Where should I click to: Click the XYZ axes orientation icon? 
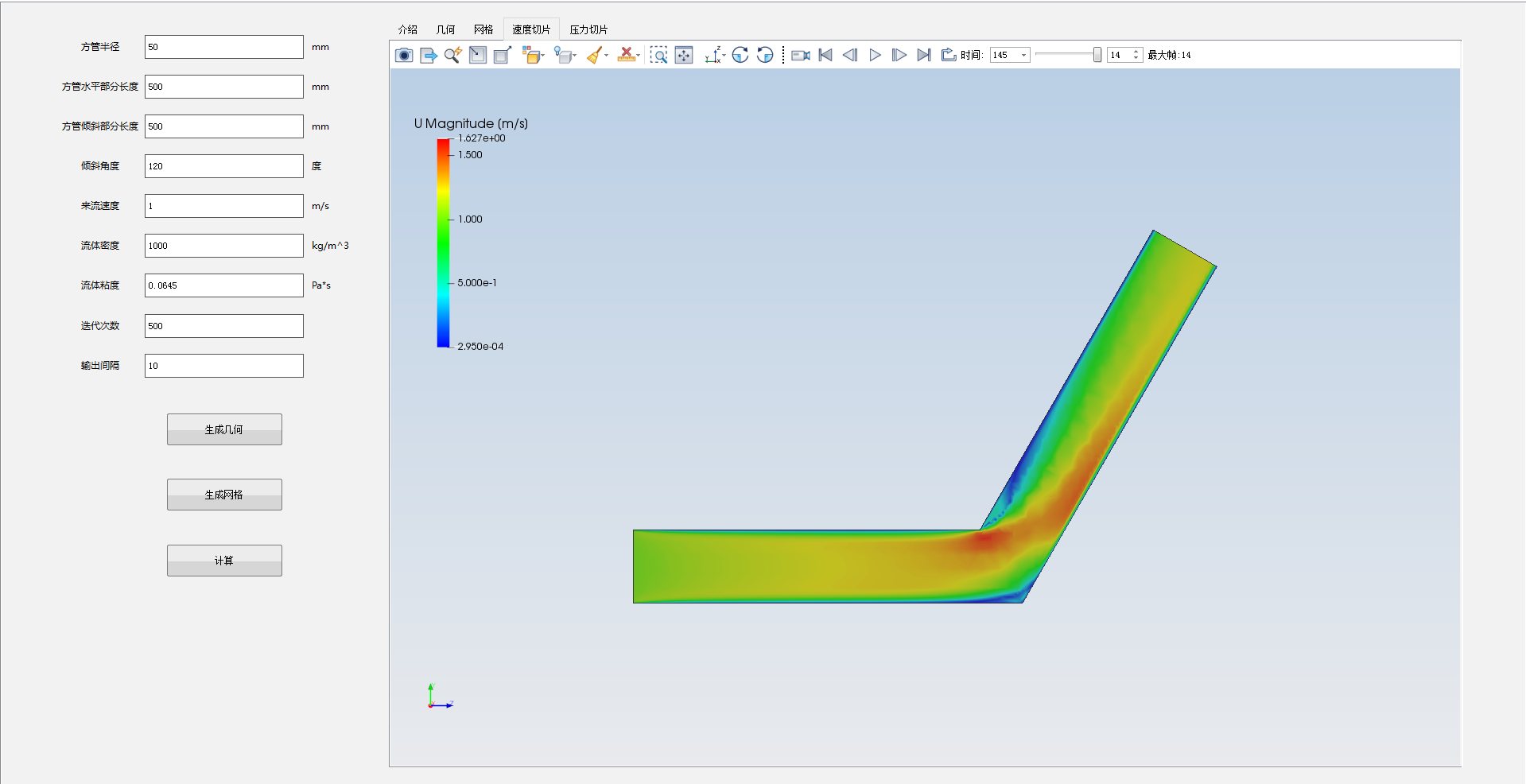point(713,55)
